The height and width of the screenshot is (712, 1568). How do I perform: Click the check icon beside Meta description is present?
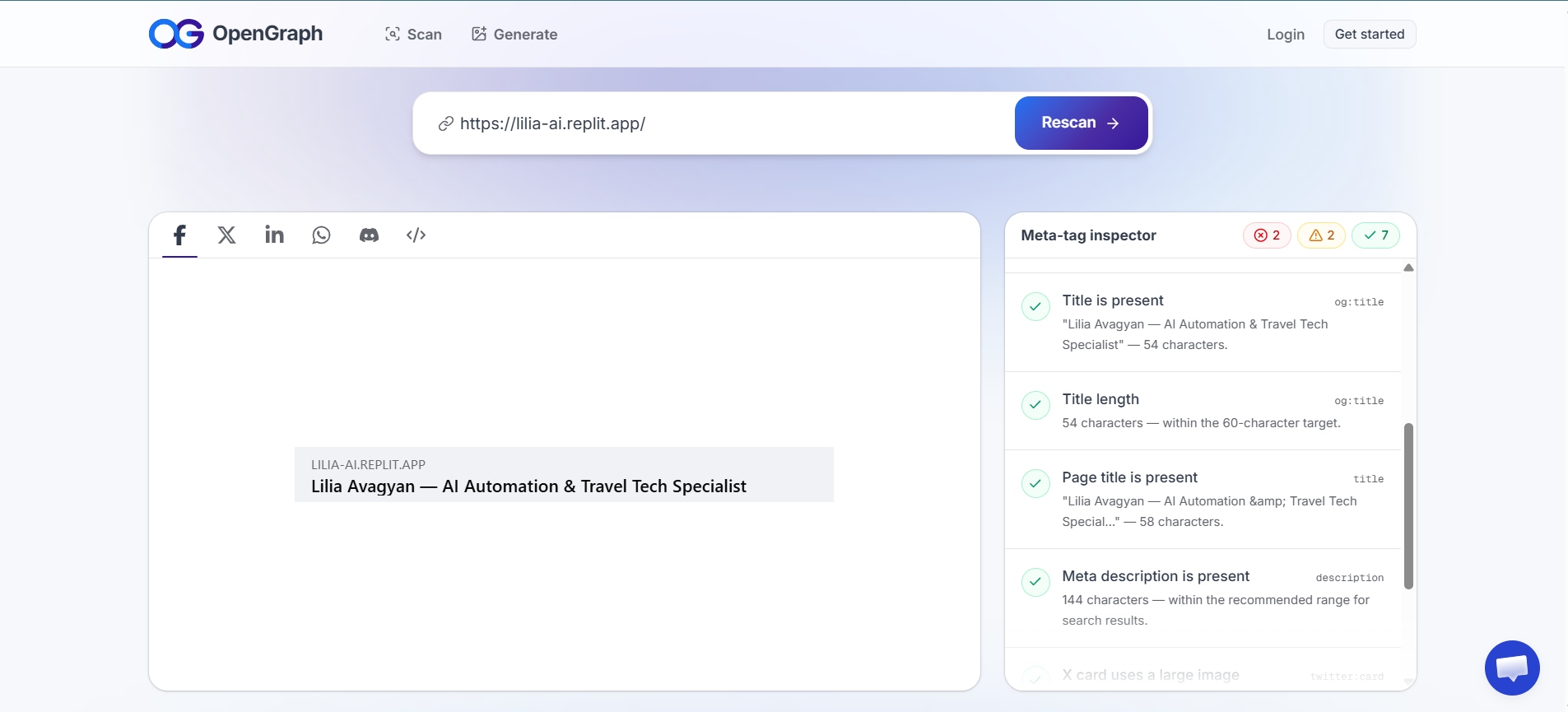(1035, 582)
